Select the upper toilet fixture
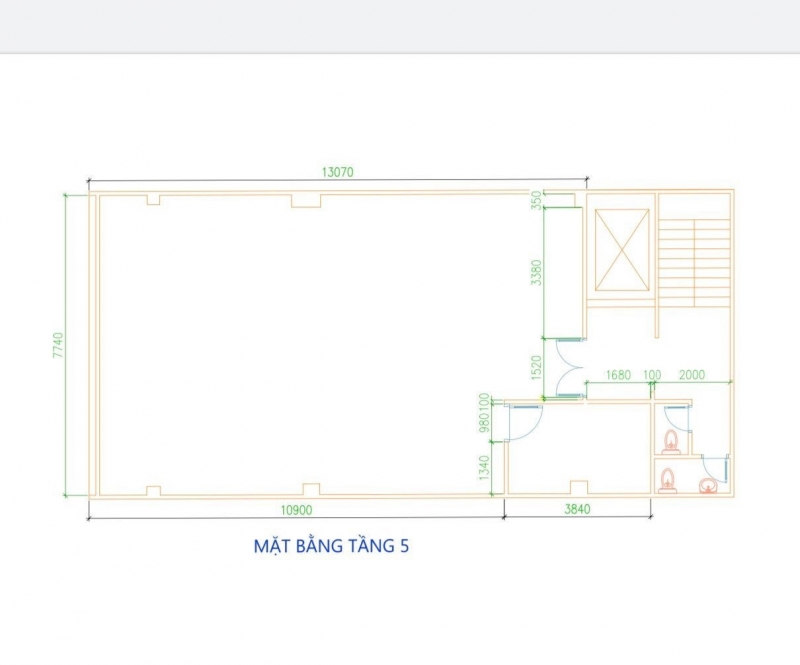The width and height of the screenshot is (800, 665). pos(672,439)
